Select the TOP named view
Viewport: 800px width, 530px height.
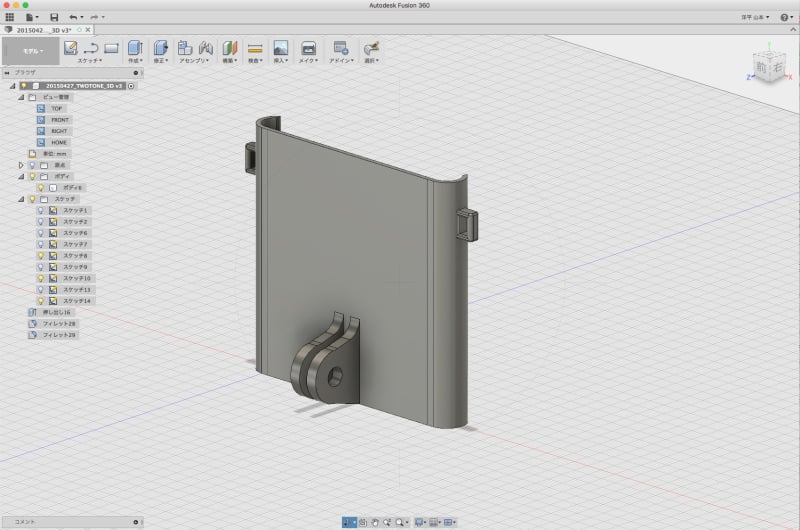(50, 109)
